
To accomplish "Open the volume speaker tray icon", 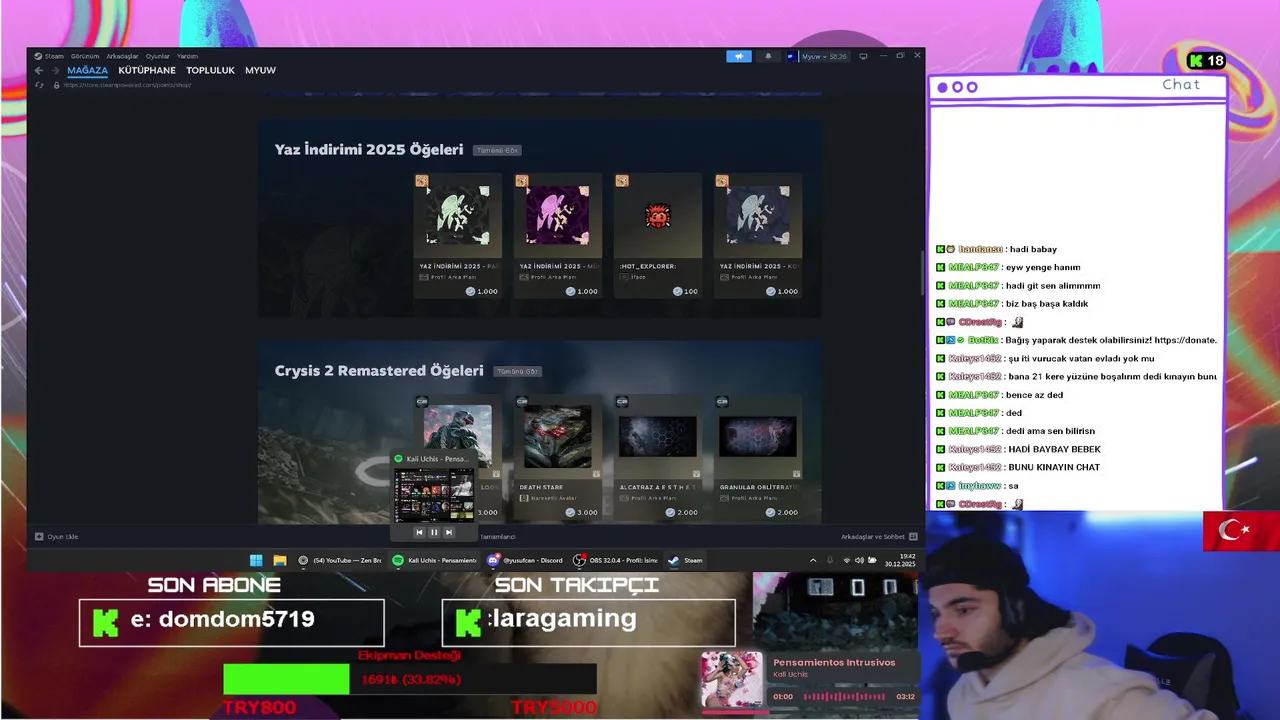I will (859, 560).
